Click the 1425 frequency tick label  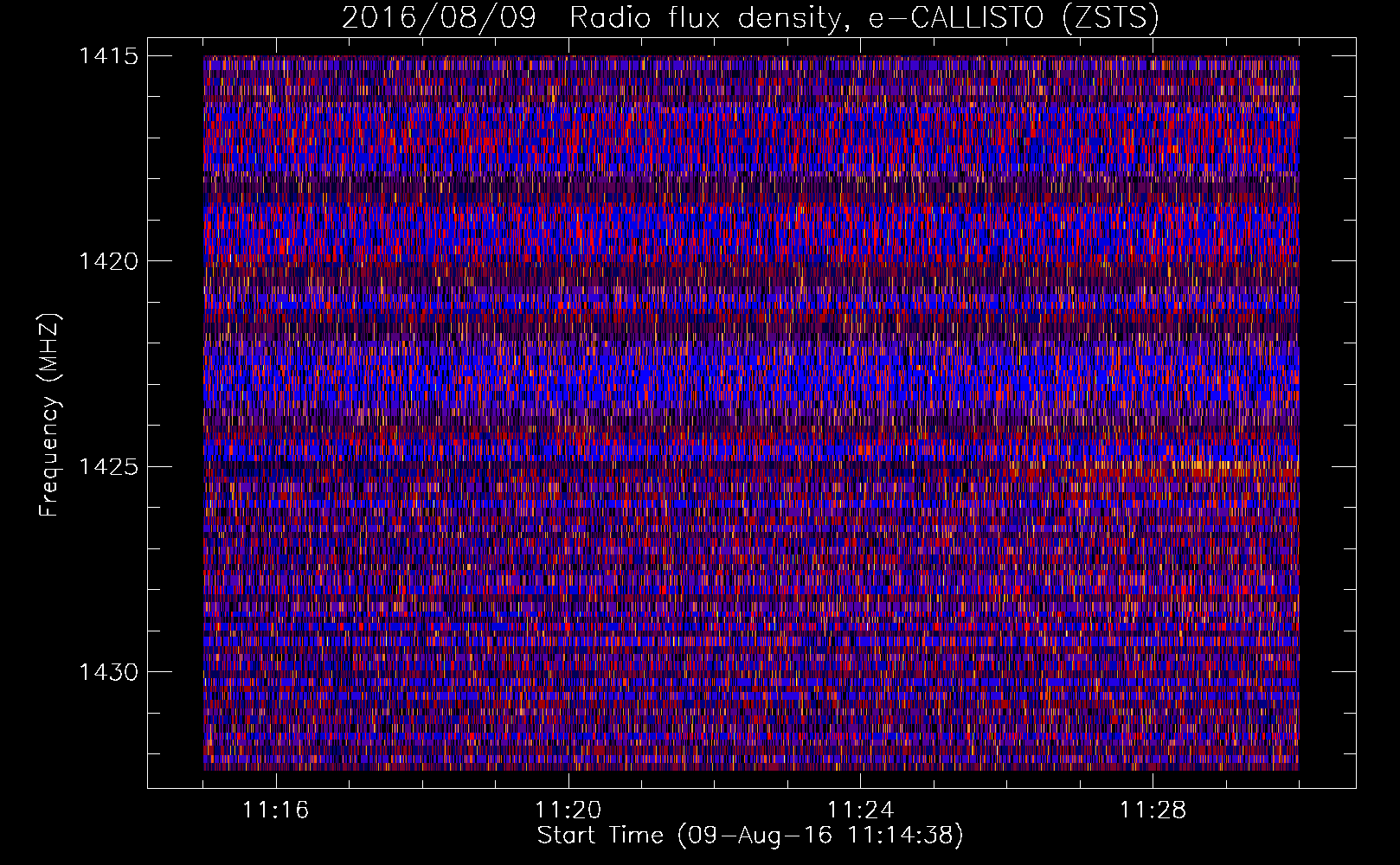[108, 467]
